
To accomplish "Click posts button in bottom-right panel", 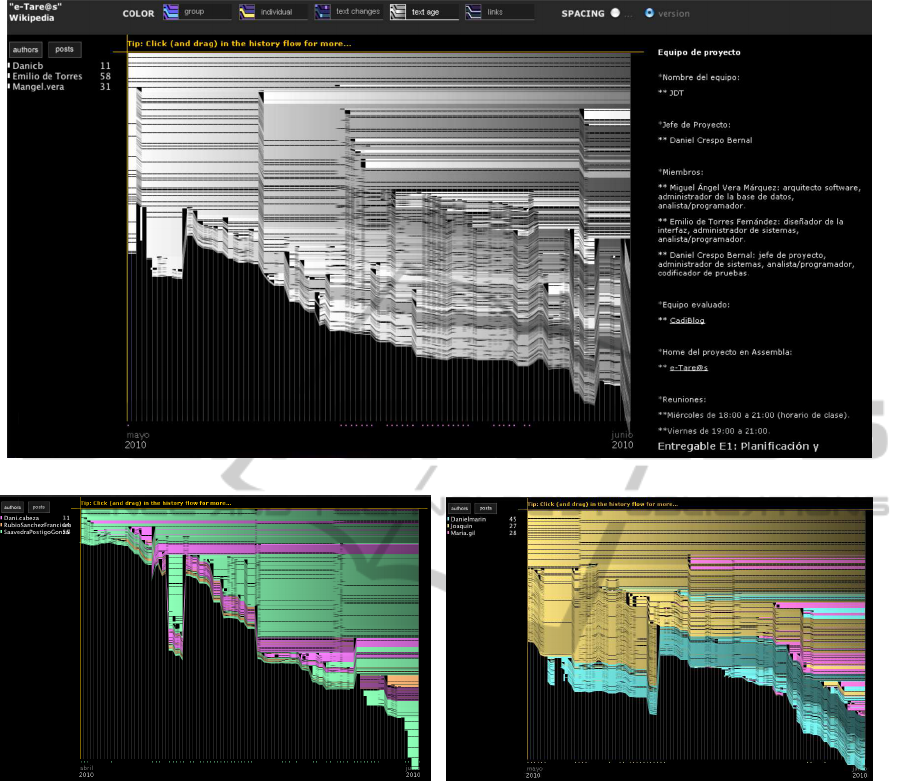I will (x=484, y=508).
